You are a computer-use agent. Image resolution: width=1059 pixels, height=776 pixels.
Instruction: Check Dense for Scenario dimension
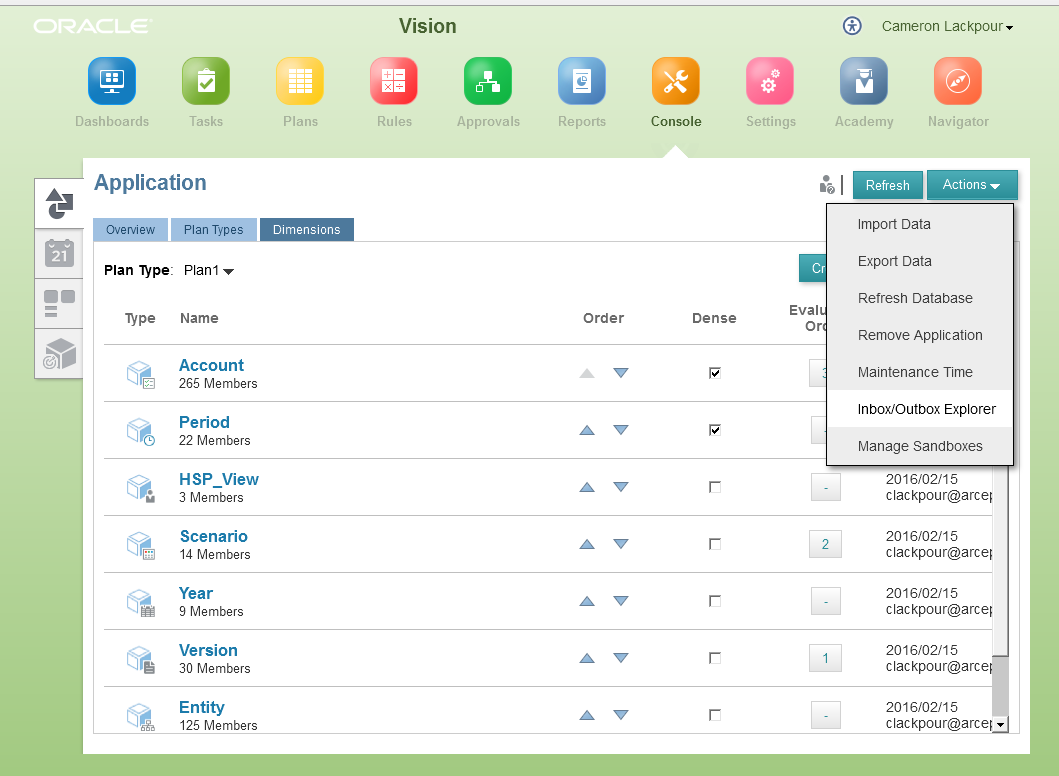[715, 544]
